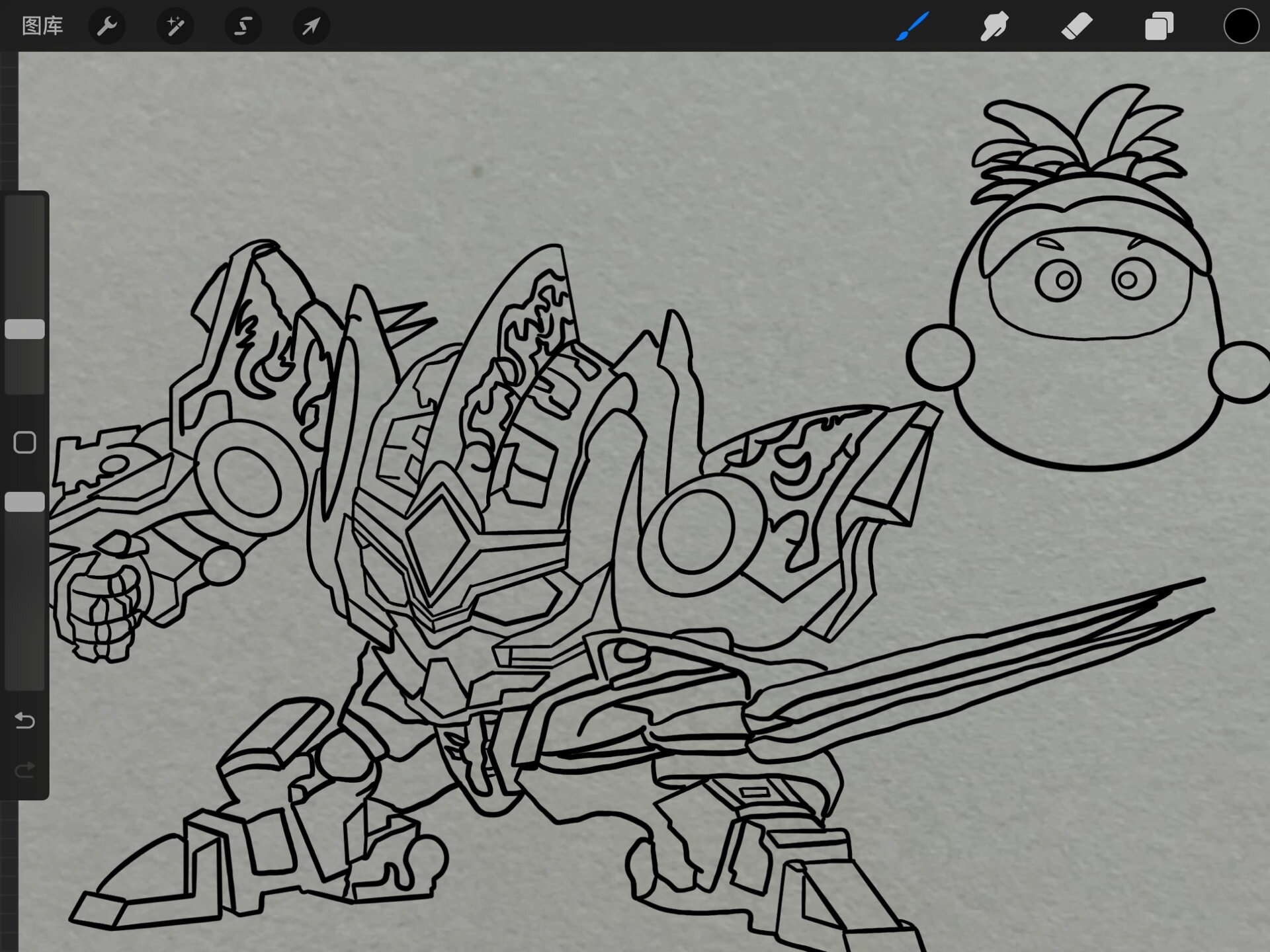Open the black color picker swatch

[1241, 26]
